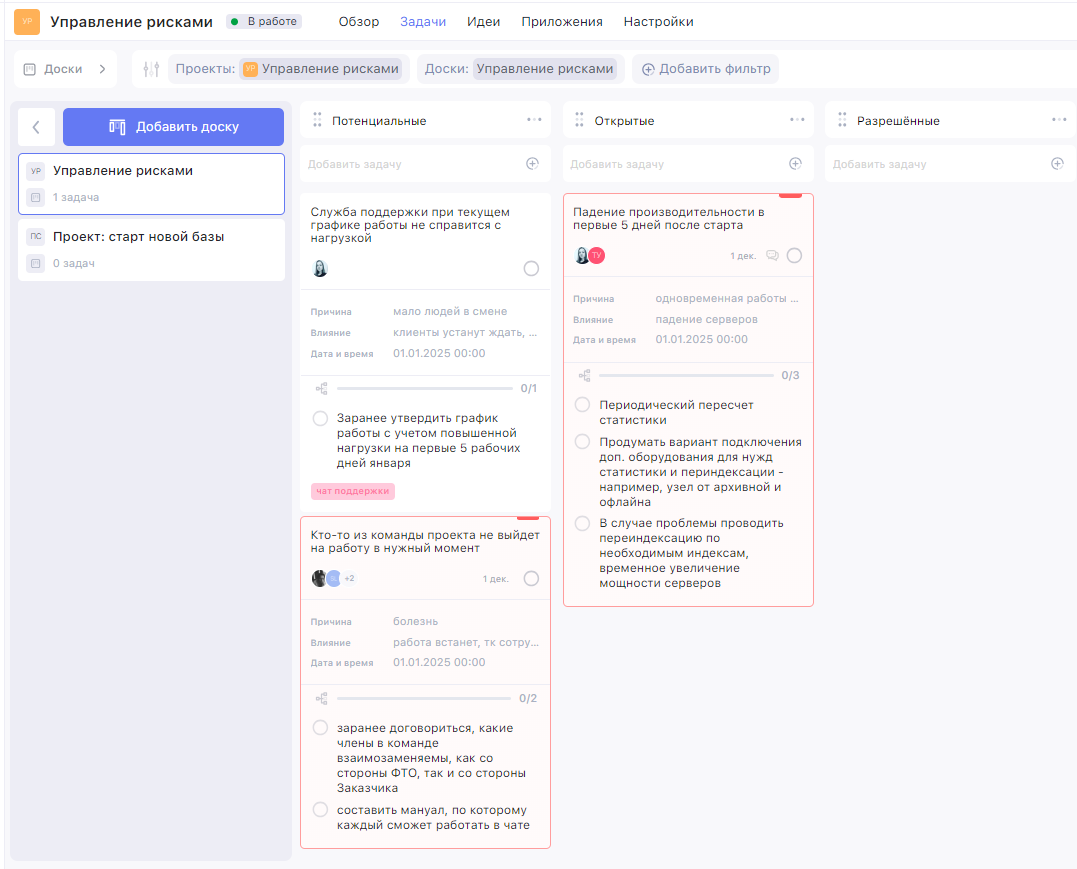Click the filter sliders icon
This screenshot has height=869, width=1077.
[x=151, y=69]
